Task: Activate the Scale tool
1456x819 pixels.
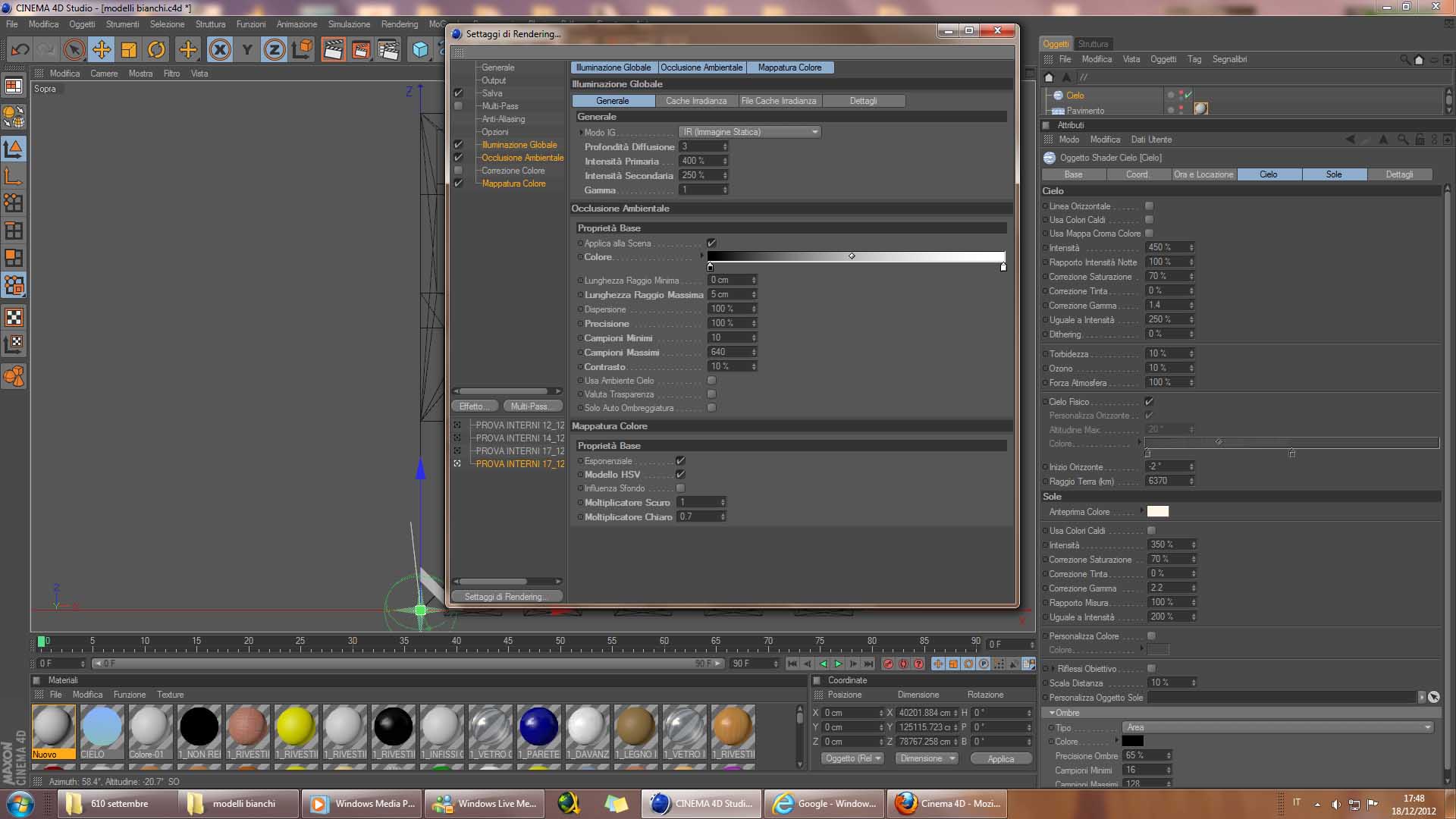Action: pos(129,51)
